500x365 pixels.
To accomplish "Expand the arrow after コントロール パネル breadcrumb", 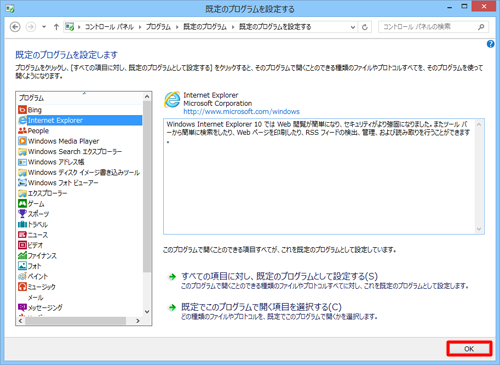I will point(140,27).
